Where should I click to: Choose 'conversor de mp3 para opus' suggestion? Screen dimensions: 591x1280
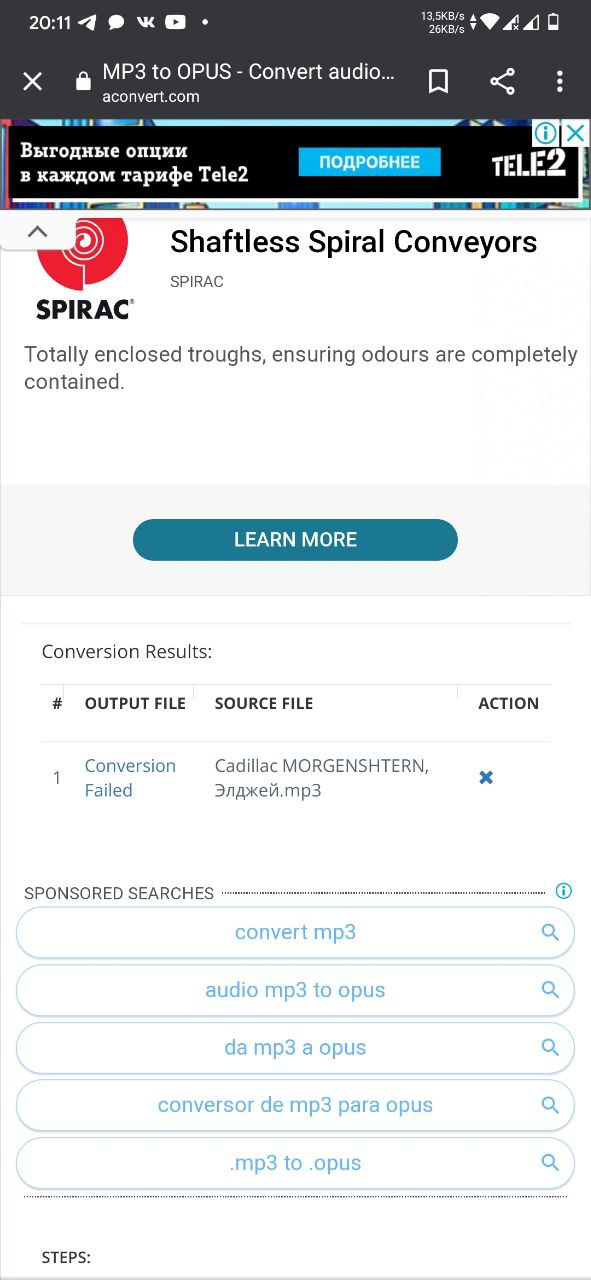(295, 1106)
